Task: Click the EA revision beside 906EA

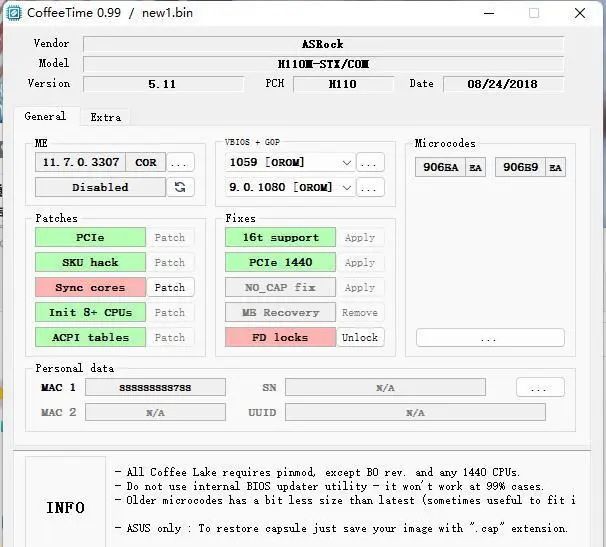Action: [475, 167]
